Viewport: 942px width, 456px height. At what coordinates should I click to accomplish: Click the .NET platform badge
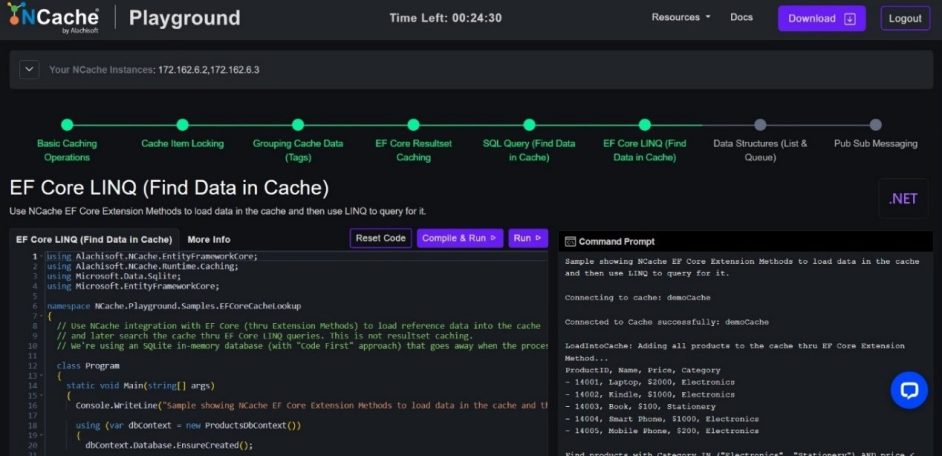(x=902, y=199)
